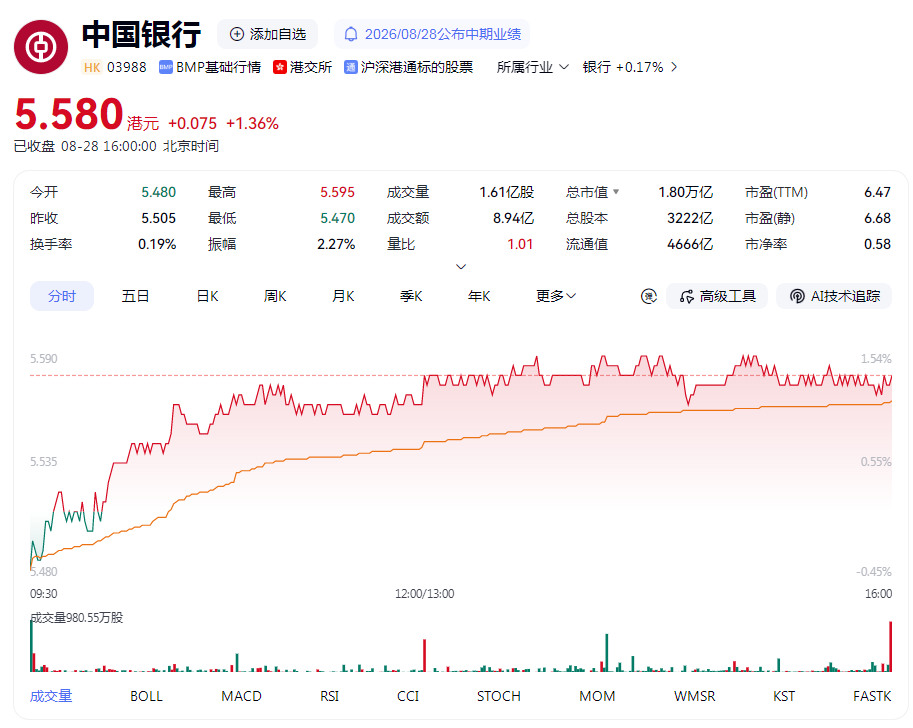Click the 市盈(TTM) value 6.47
Viewport: 913px width, 728px height.
pyautogui.click(x=877, y=192)
